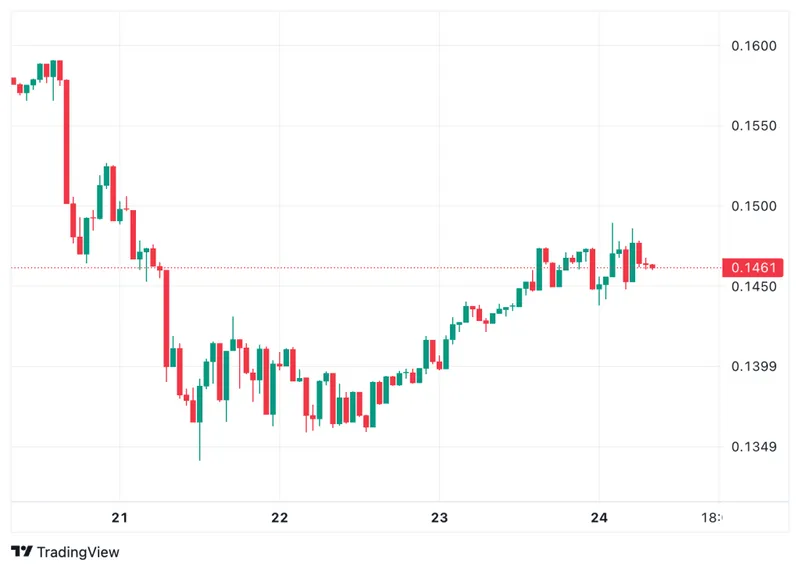Click date label 21 on time axis
Viewport: 800px width, 571px height.
[120, 517]
